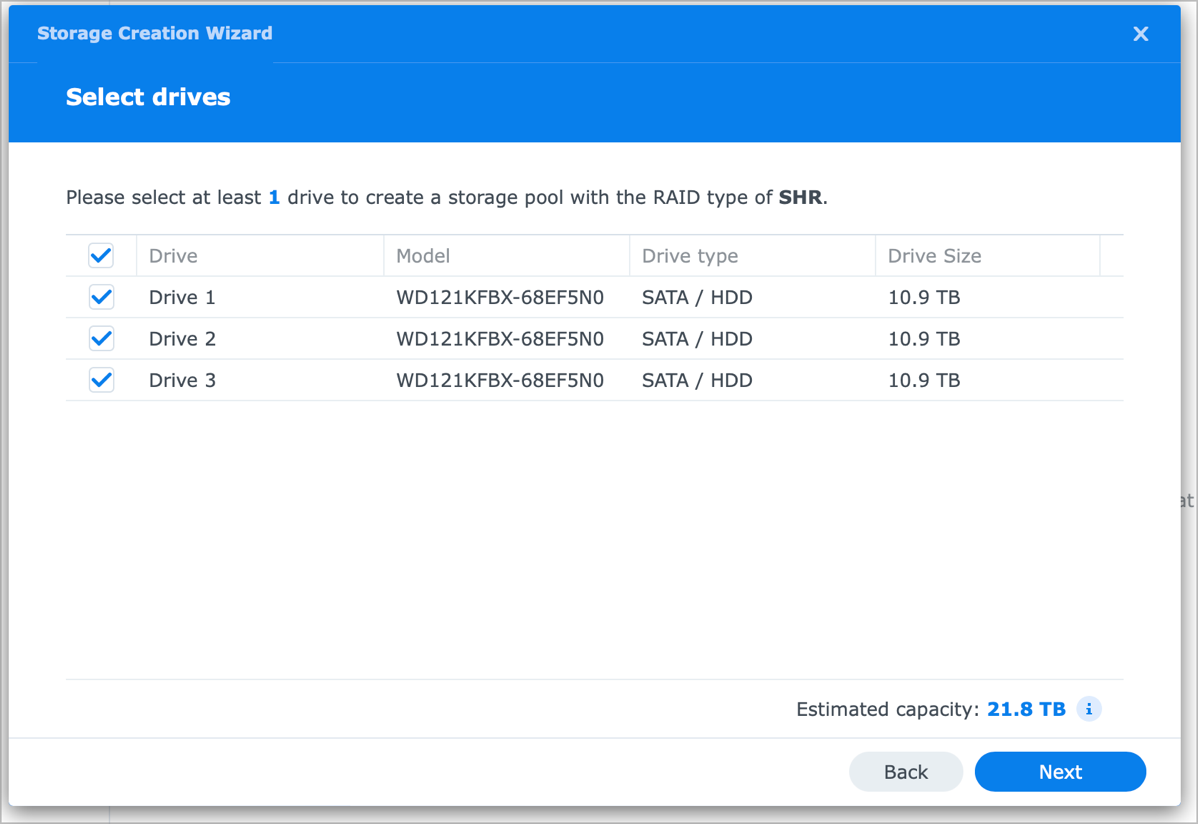The height and width of the screenshot is (824, 1198).
Task: Sort by the Drive column header
Action: pyautogui.click(x=173, y=256)
